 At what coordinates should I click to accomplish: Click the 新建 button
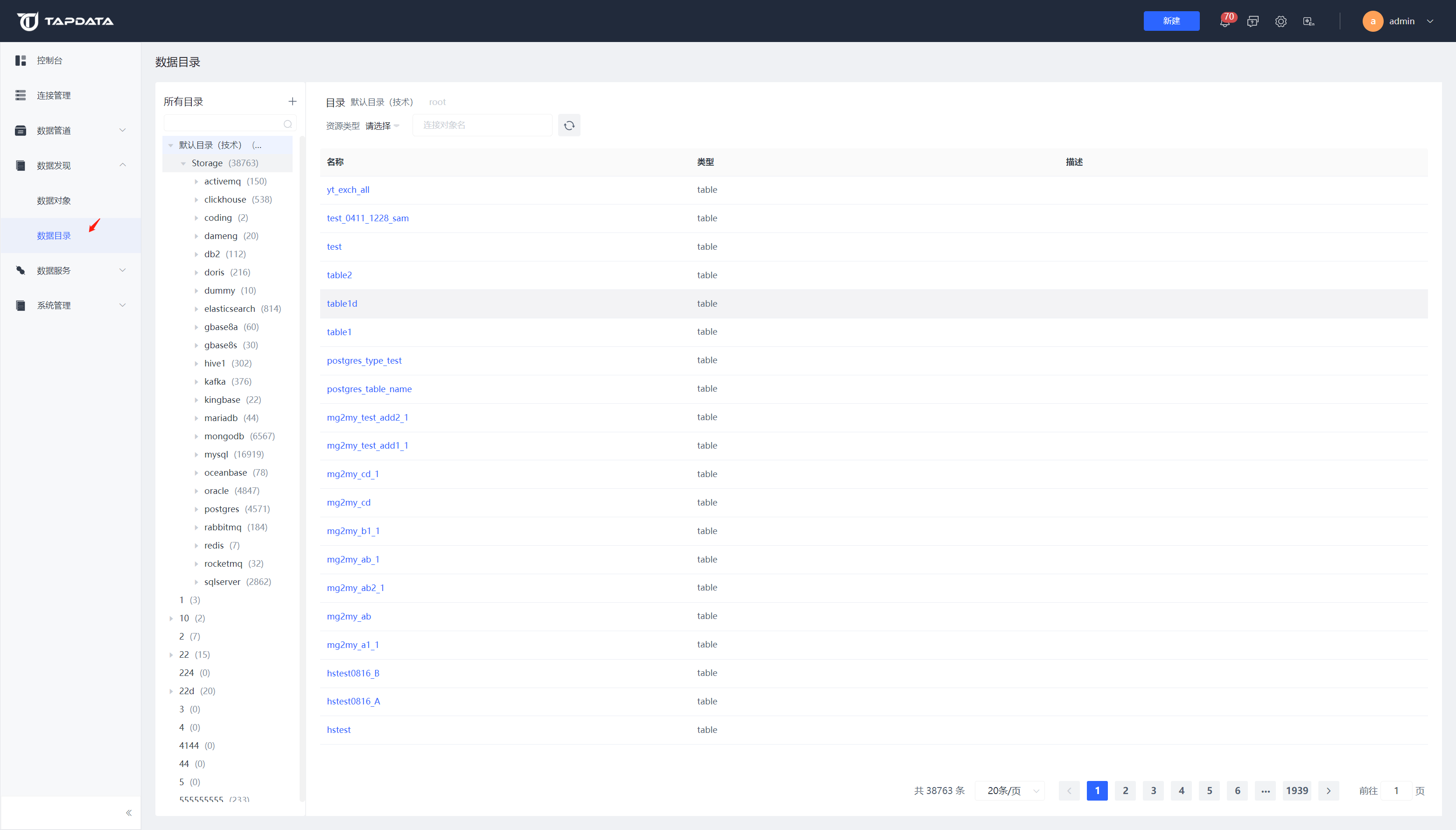[1171, 21]
